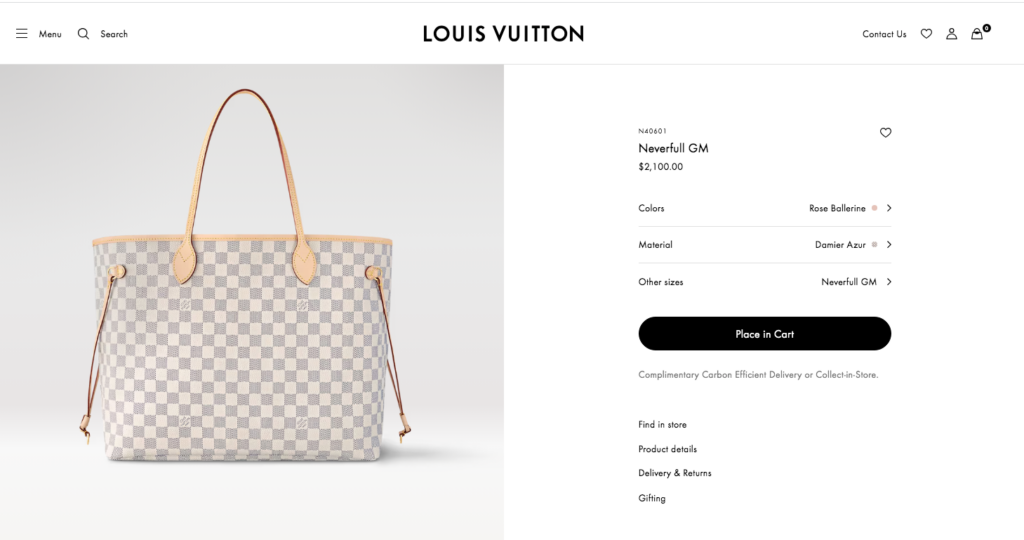Viewport: 1024px width, 540px height.
Task: Open the Product details link
Action: pyautogui.click(x=667, y=449)
